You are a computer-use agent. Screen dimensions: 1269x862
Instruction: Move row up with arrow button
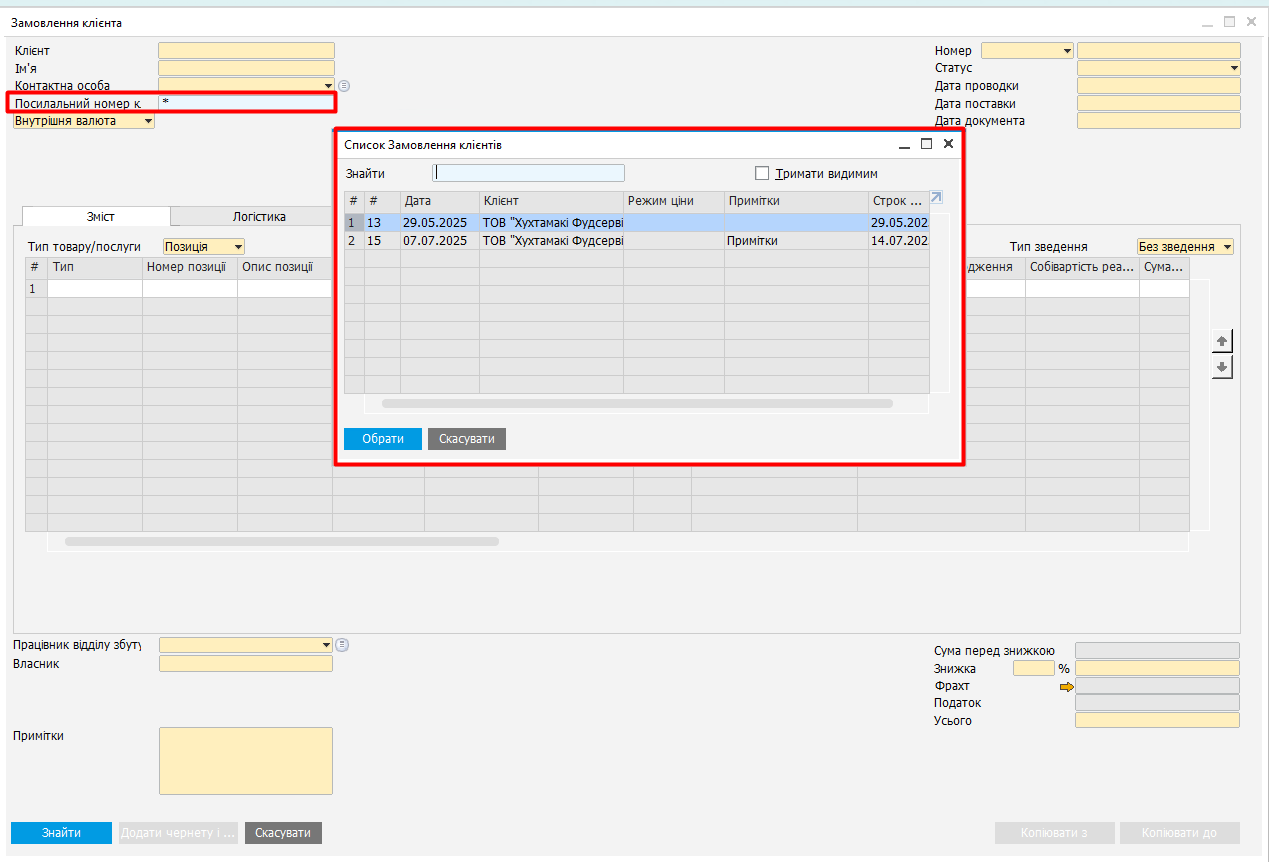[1221, 341]
